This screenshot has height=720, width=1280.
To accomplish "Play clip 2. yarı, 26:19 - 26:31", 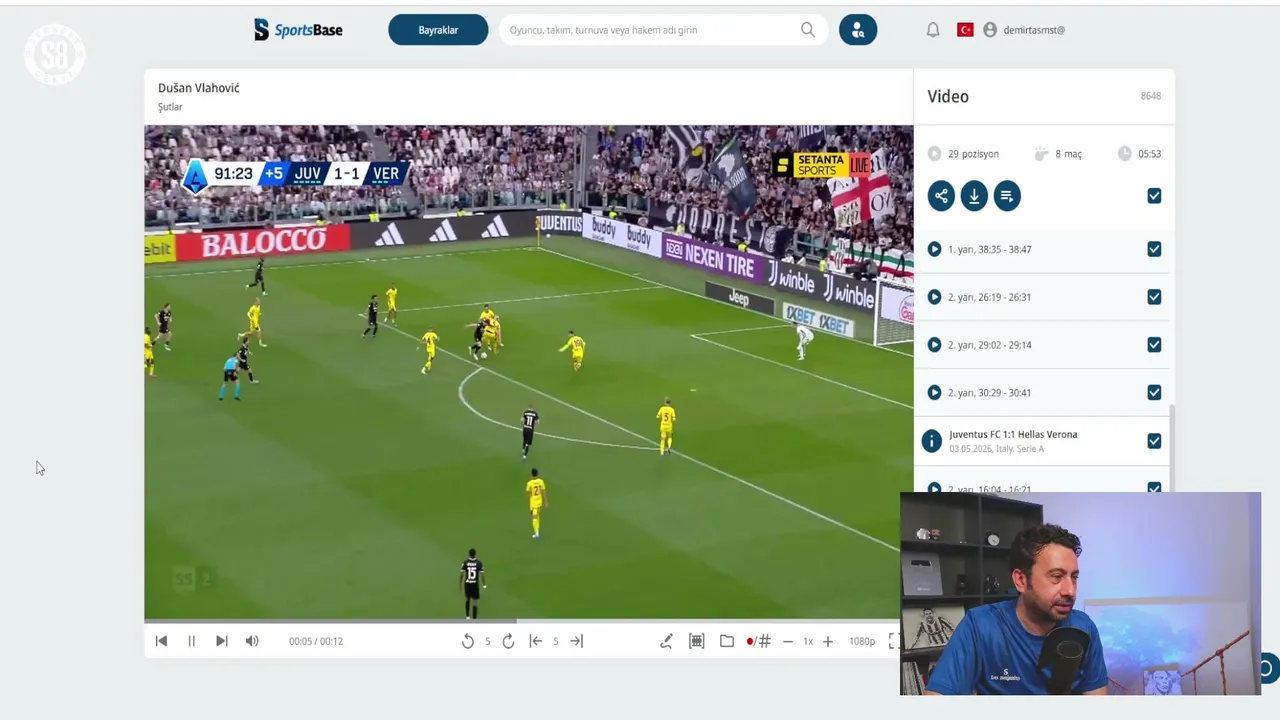I will coord(934,297).
